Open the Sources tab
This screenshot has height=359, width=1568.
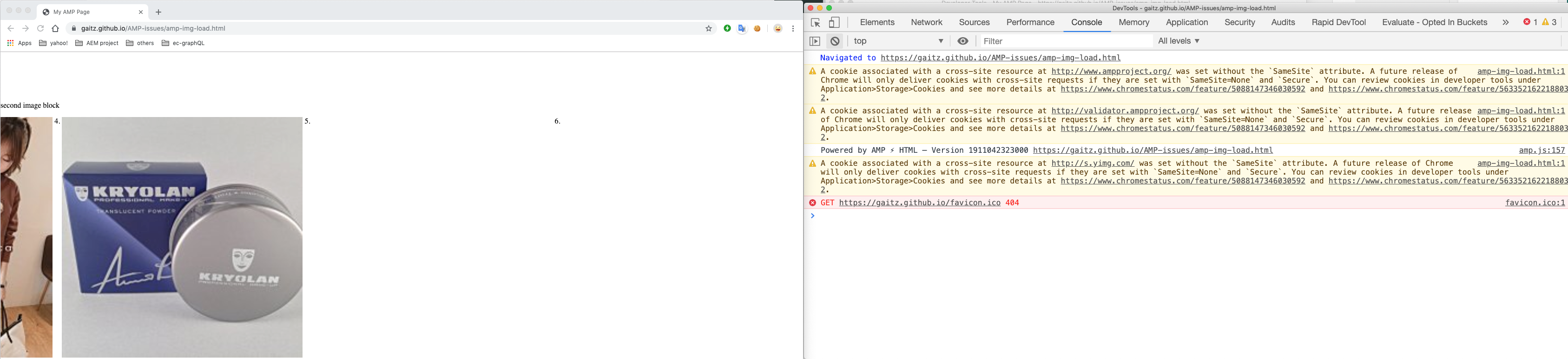974,22
